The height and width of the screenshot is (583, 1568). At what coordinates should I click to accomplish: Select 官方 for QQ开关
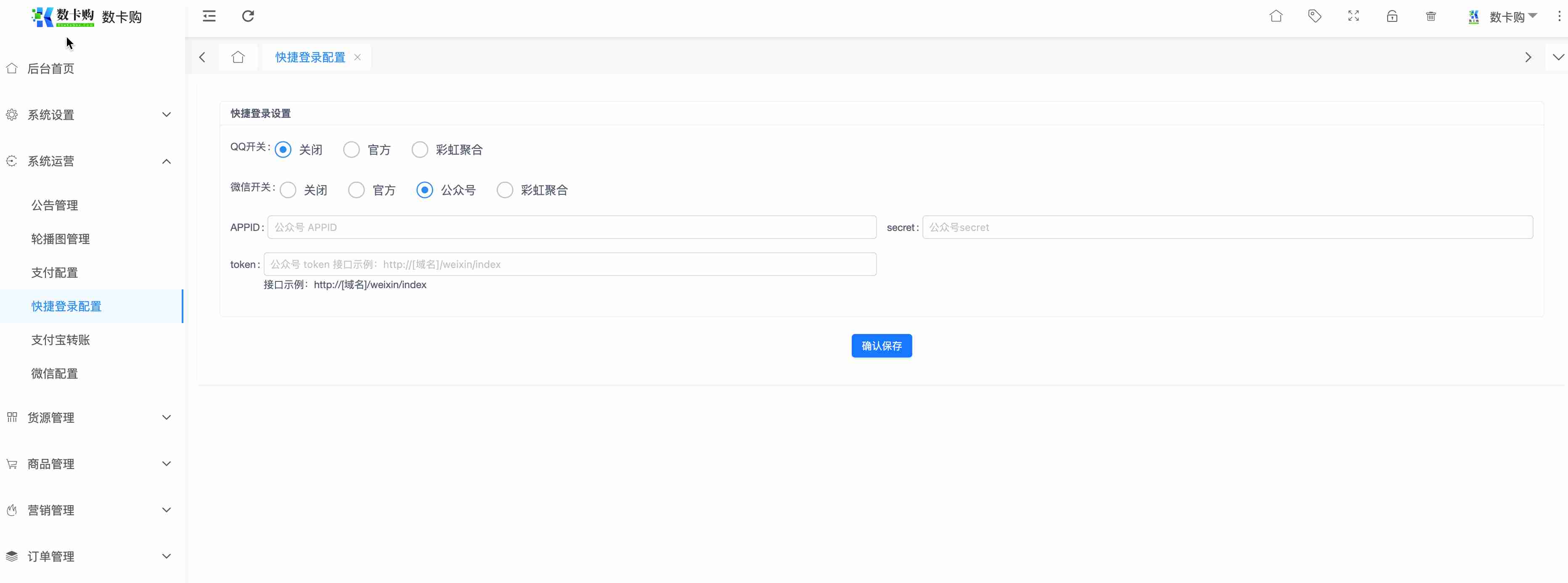352,150
